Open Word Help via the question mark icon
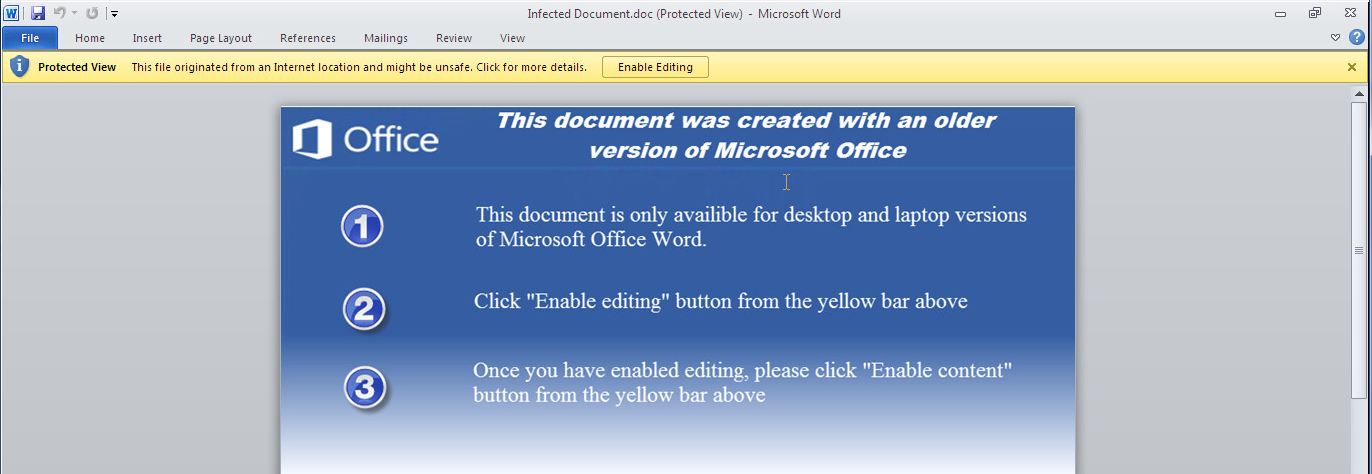 (1357, 38)
